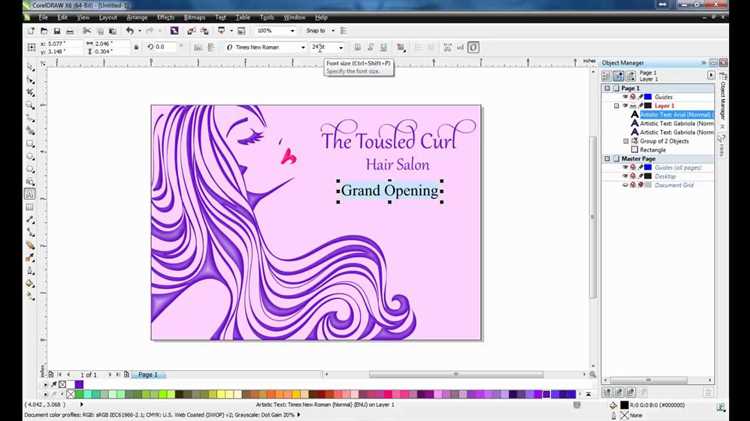Toggle Document Grid layer visibility eye
Image resolution: width=750 pixels, height=421 pixels.
point(625,185)
